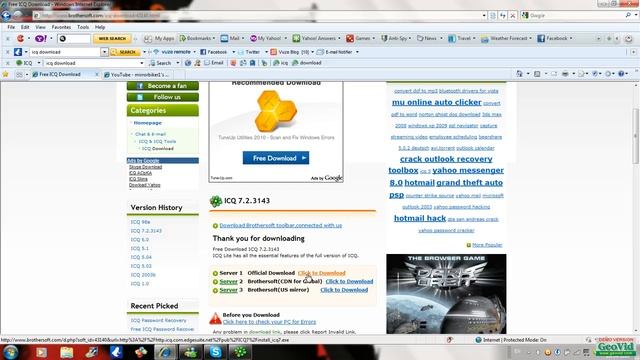Viewport: 640px width, 360px height.
Task: Switch to the YouTube tab
Action: (140, 75)
